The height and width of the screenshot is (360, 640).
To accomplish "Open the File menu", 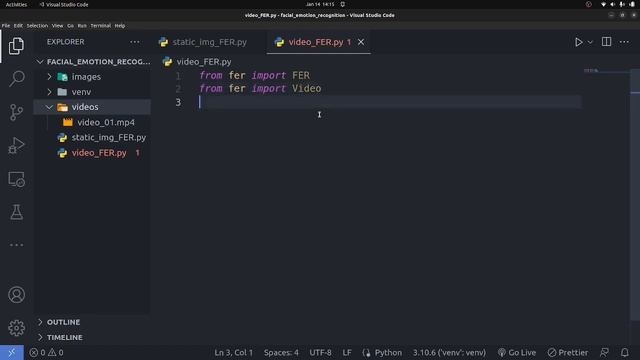I will [x=6, y=25].
